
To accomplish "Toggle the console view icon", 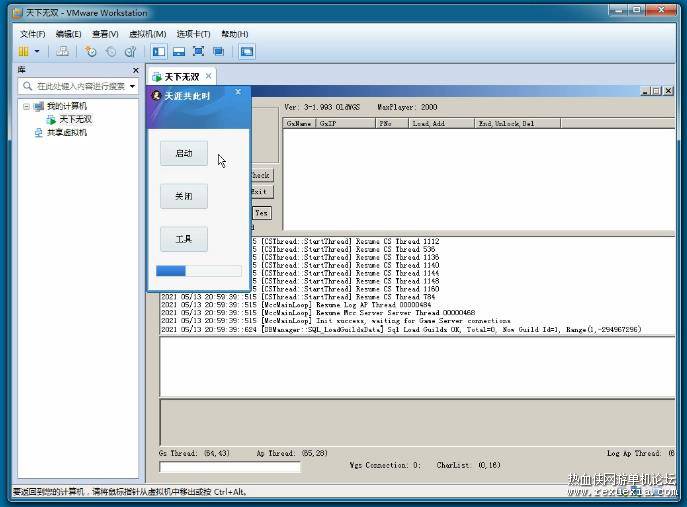I will coord(247,52).
